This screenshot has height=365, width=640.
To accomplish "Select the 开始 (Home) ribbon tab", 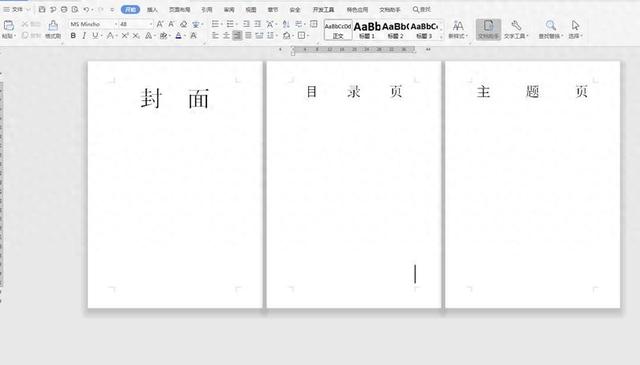I will 130,9.
